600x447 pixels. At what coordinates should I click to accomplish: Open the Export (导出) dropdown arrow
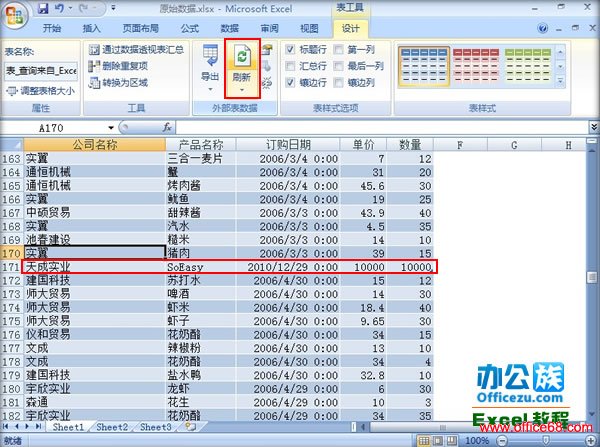[210, 90]
